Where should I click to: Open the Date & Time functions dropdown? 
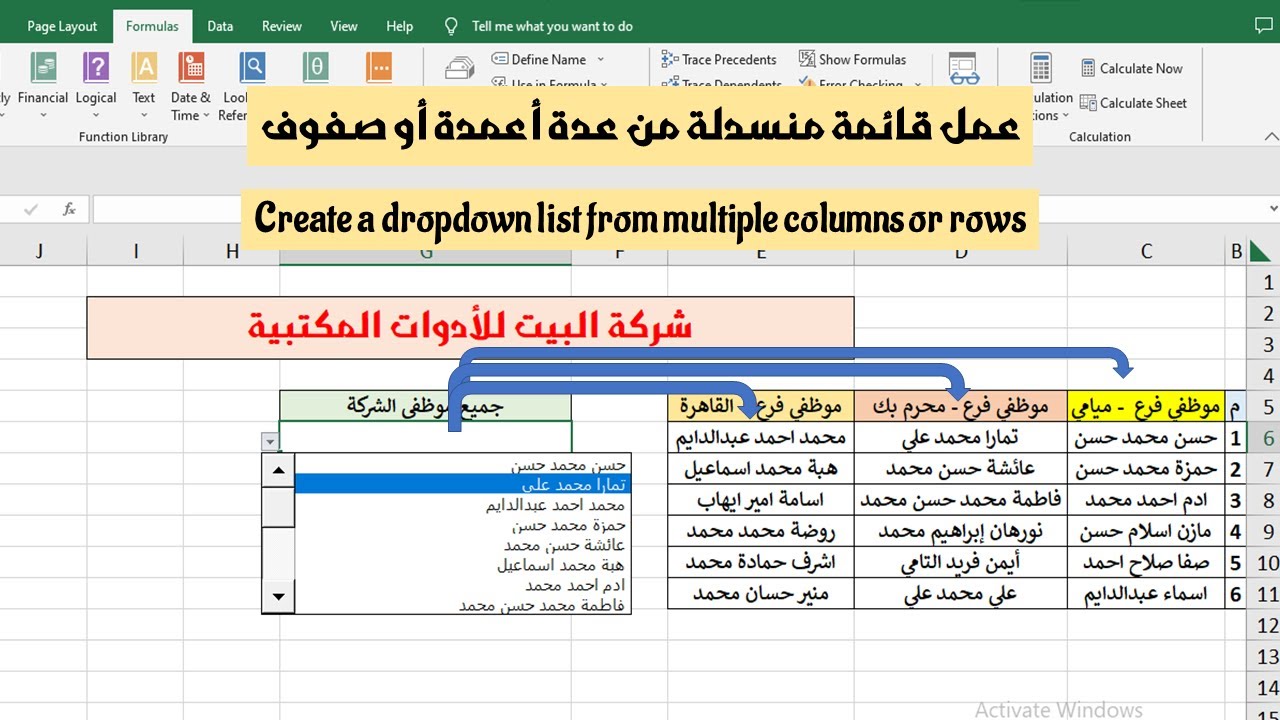click(x=191, y=85)
